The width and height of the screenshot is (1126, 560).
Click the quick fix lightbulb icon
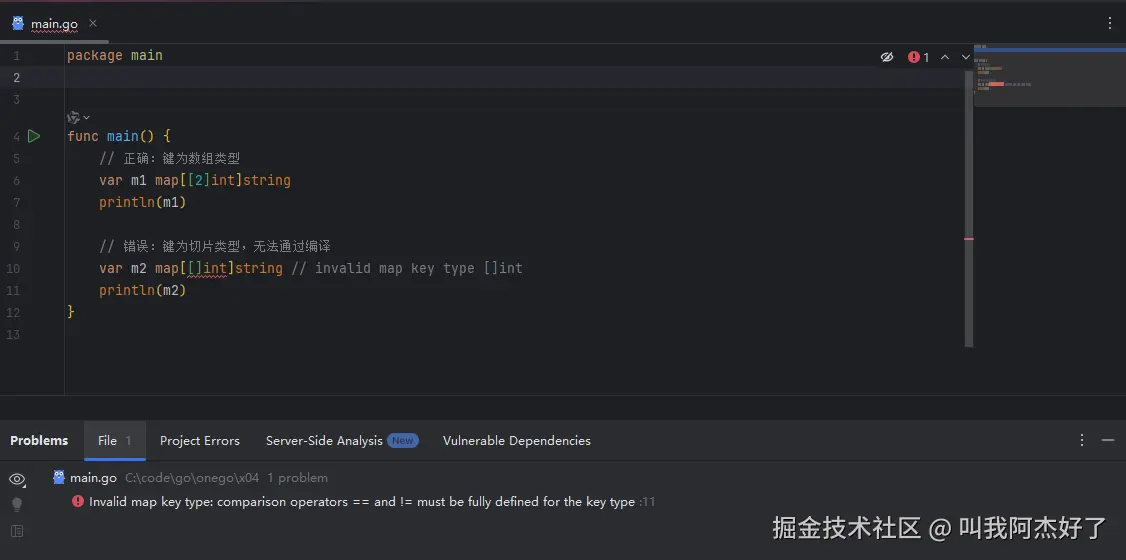pyautogui.click(x=17, y=505)
